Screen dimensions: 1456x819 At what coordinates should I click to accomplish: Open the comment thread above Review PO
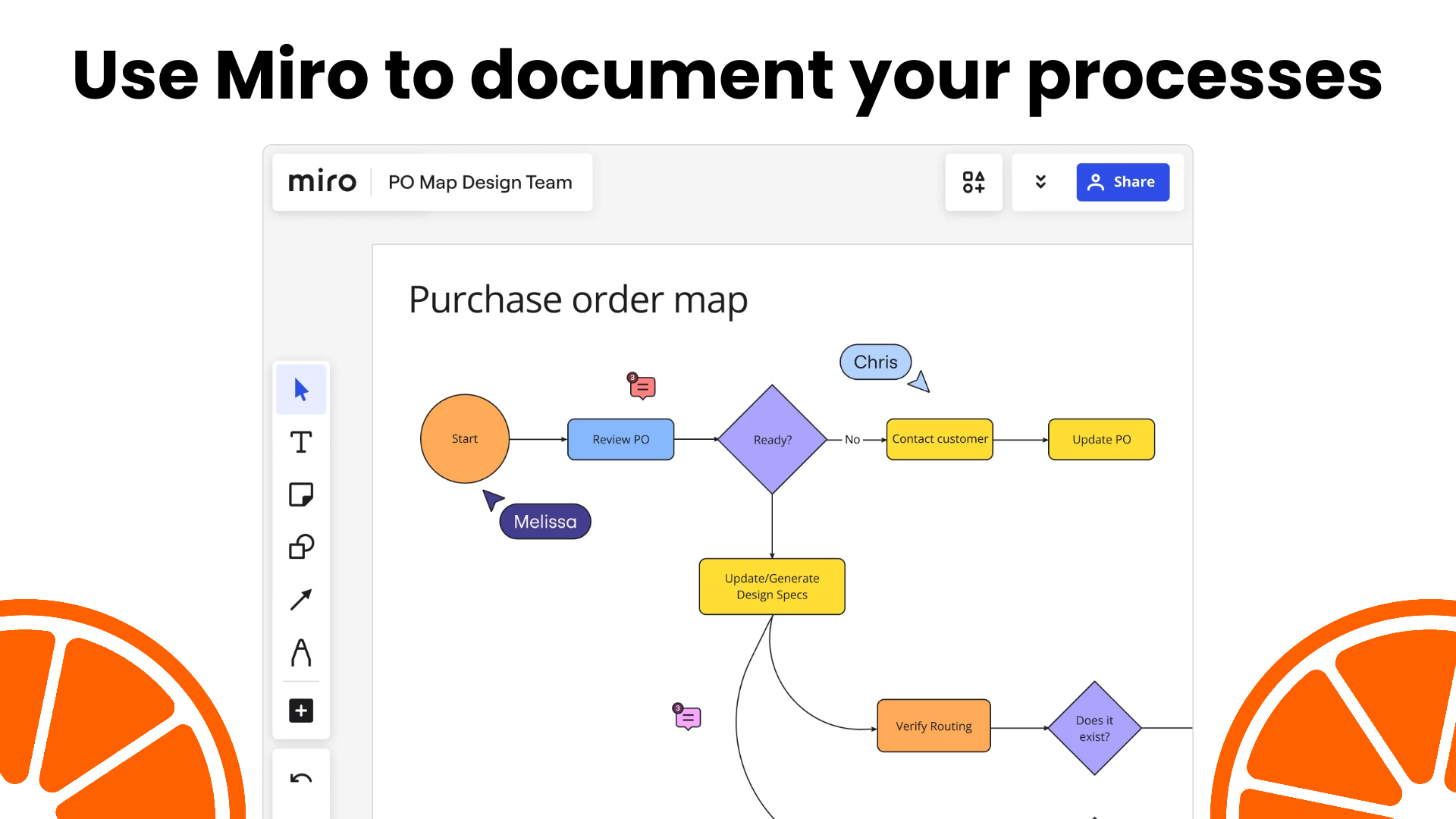coord(642,387)
